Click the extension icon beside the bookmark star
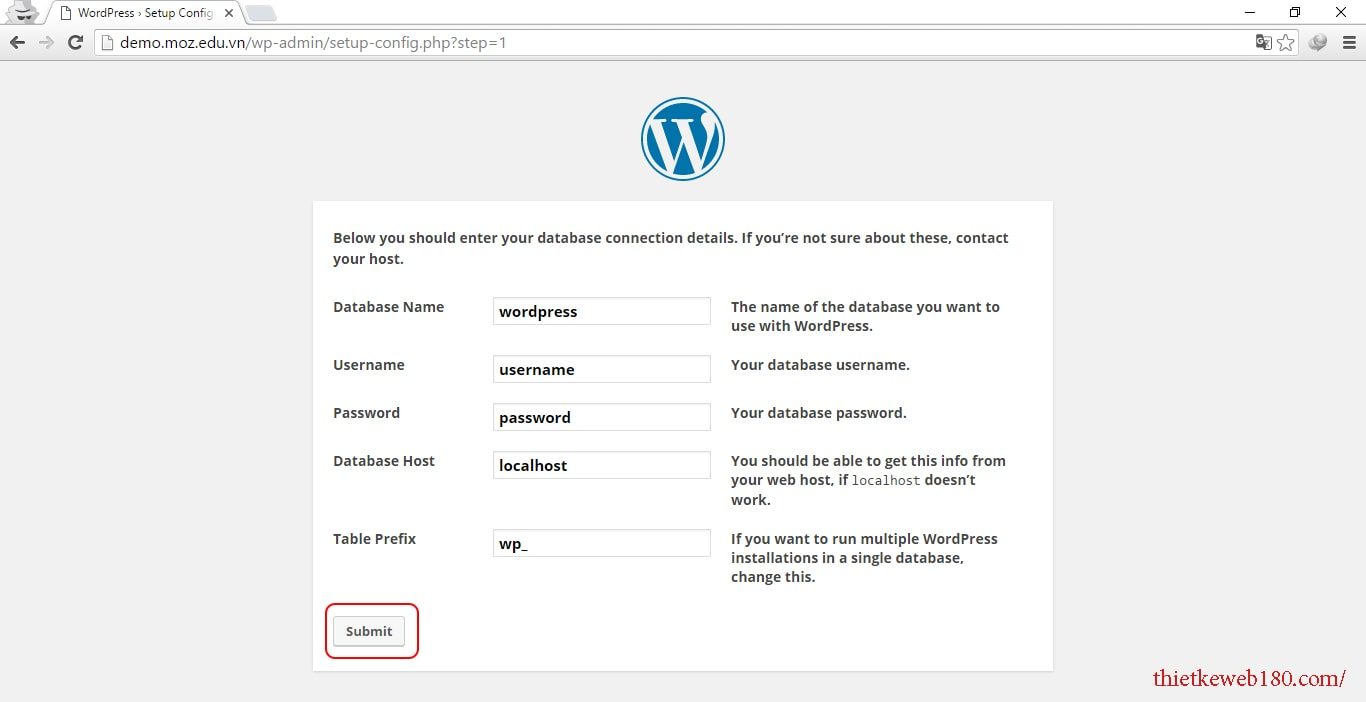The image size is (1366, 702). [1317, 43]
